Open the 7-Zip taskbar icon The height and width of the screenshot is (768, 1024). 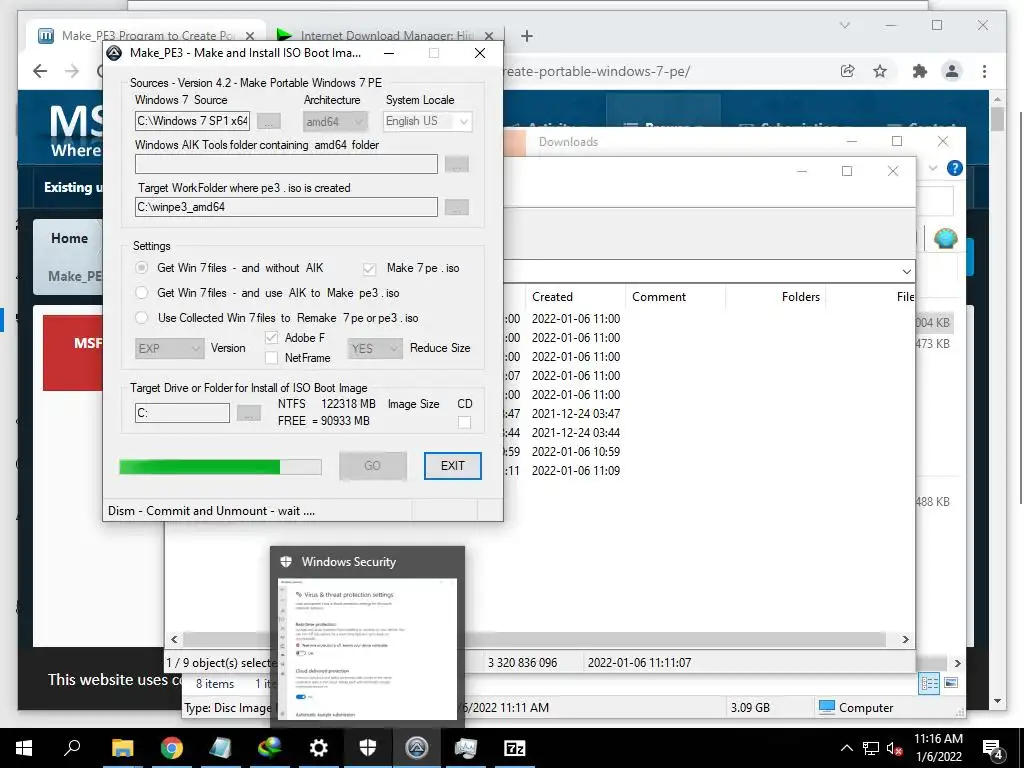tap(515, 748)
